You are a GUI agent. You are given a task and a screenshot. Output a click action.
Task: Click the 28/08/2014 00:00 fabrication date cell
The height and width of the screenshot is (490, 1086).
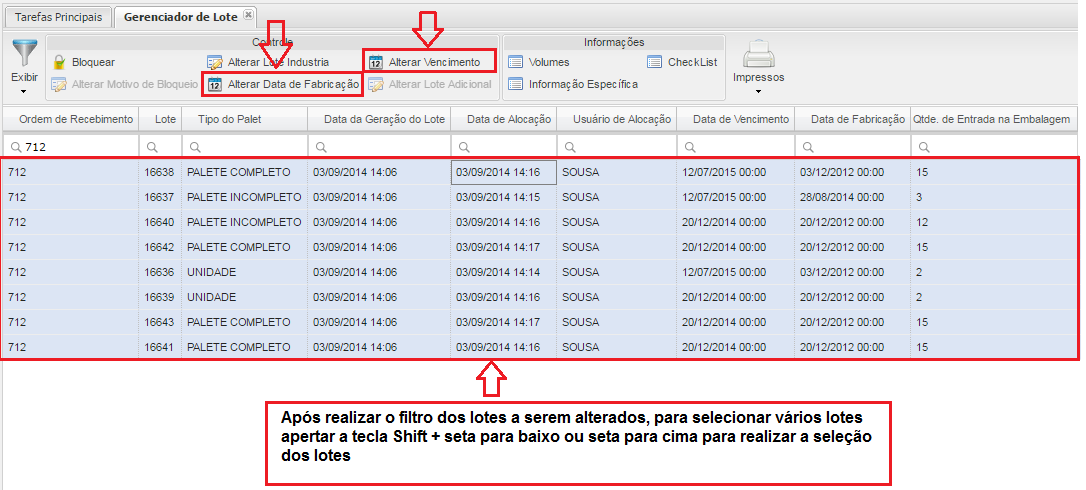pos(853,198)
